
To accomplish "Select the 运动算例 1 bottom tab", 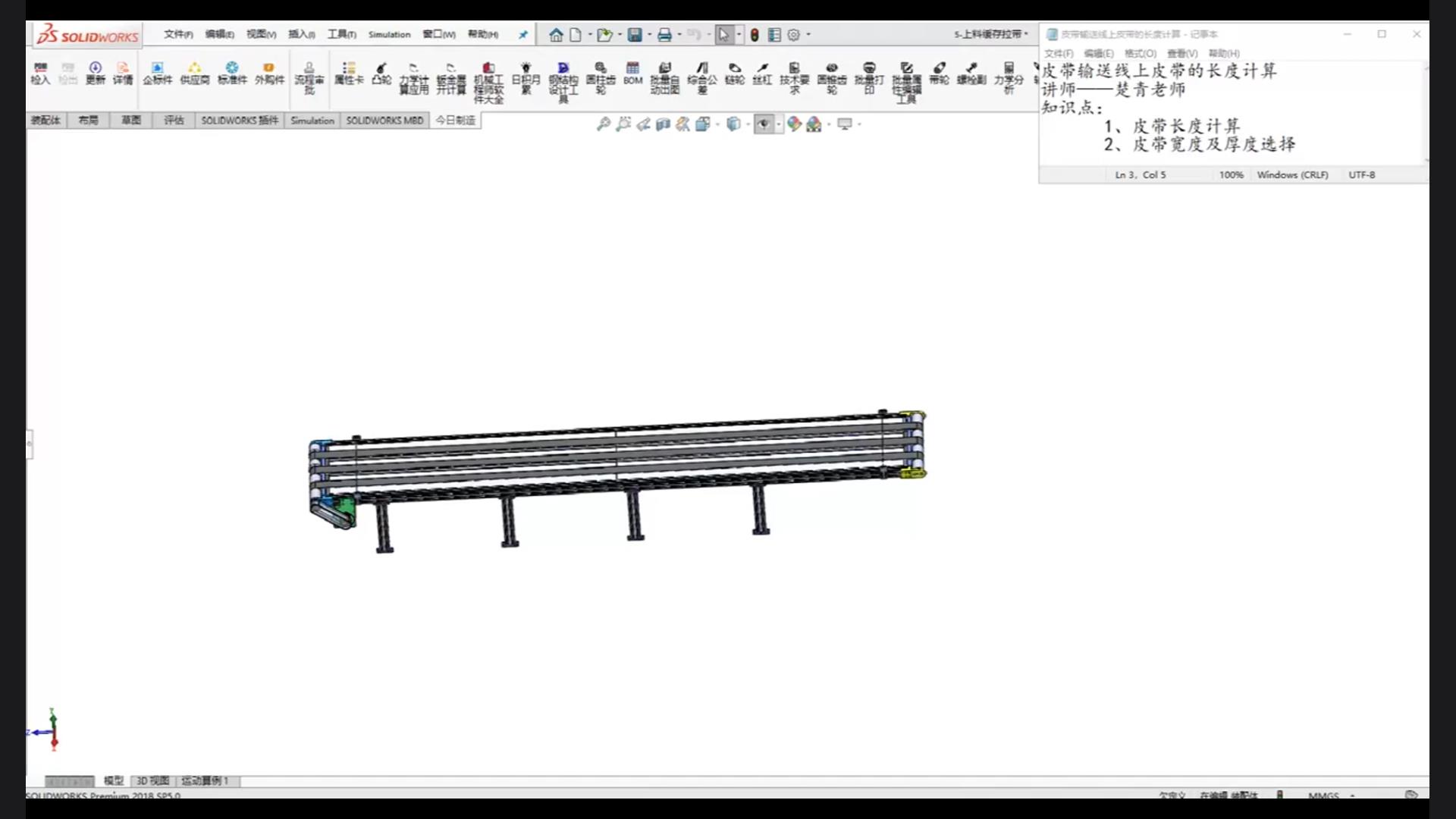I will 204,780.
